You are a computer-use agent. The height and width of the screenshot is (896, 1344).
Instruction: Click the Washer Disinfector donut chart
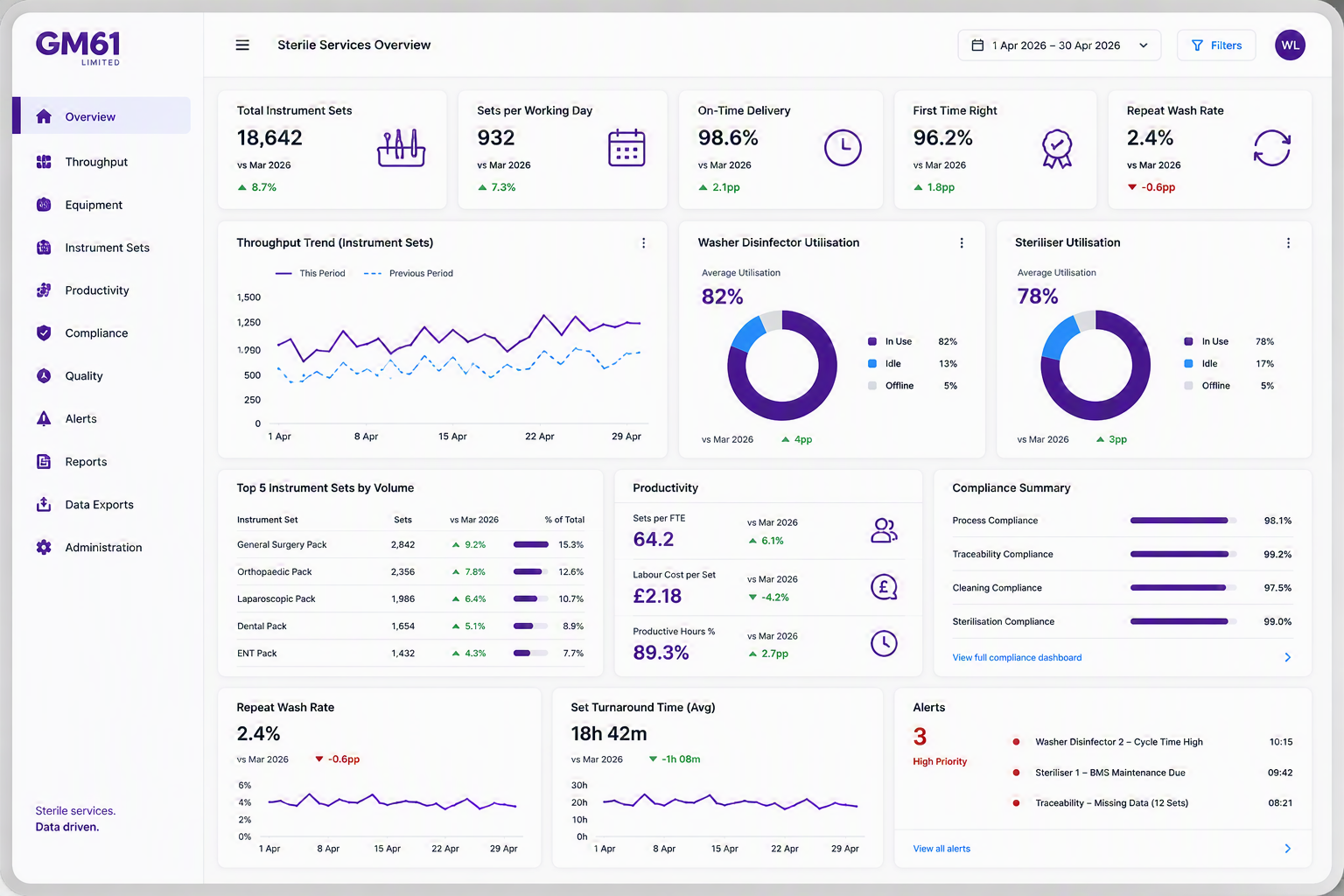tap(782, 365)
